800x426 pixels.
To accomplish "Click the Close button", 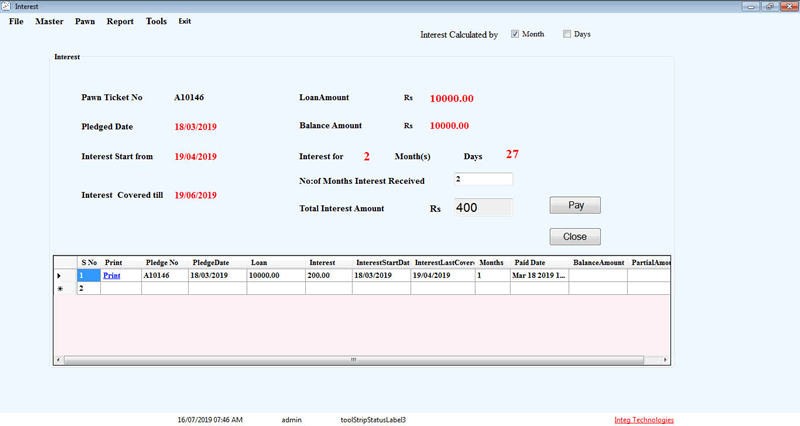I will [x=575, y=237].
